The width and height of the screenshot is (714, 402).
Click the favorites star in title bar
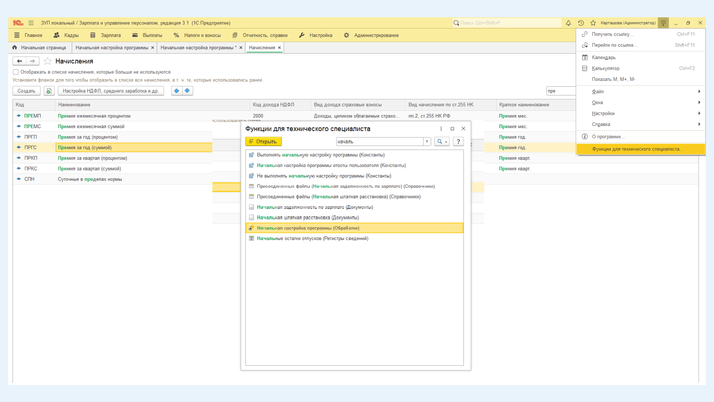pyautogui.click(x=592, y=22)
